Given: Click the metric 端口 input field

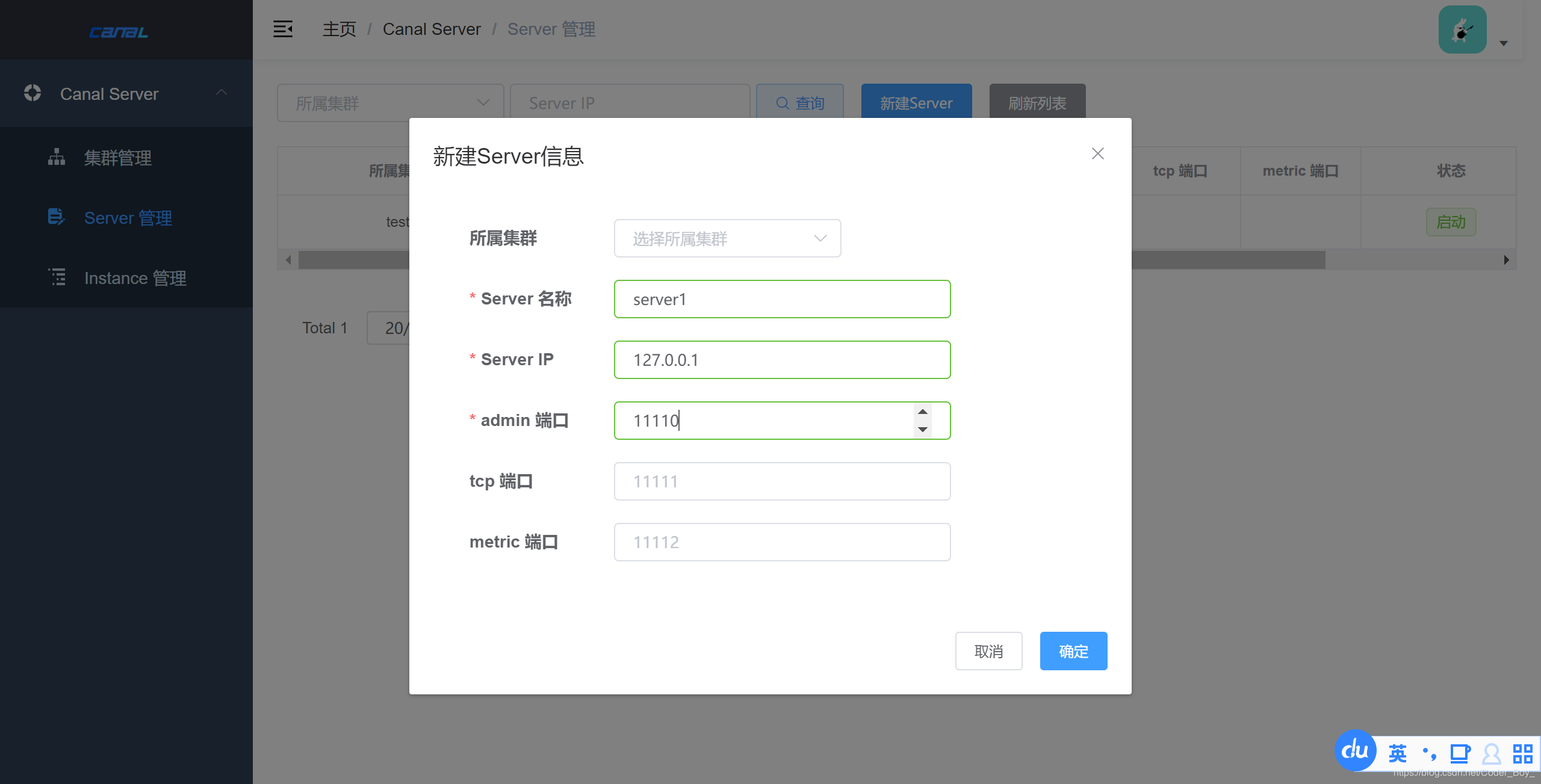Looking at the screenshot, I should click(782, 542).
